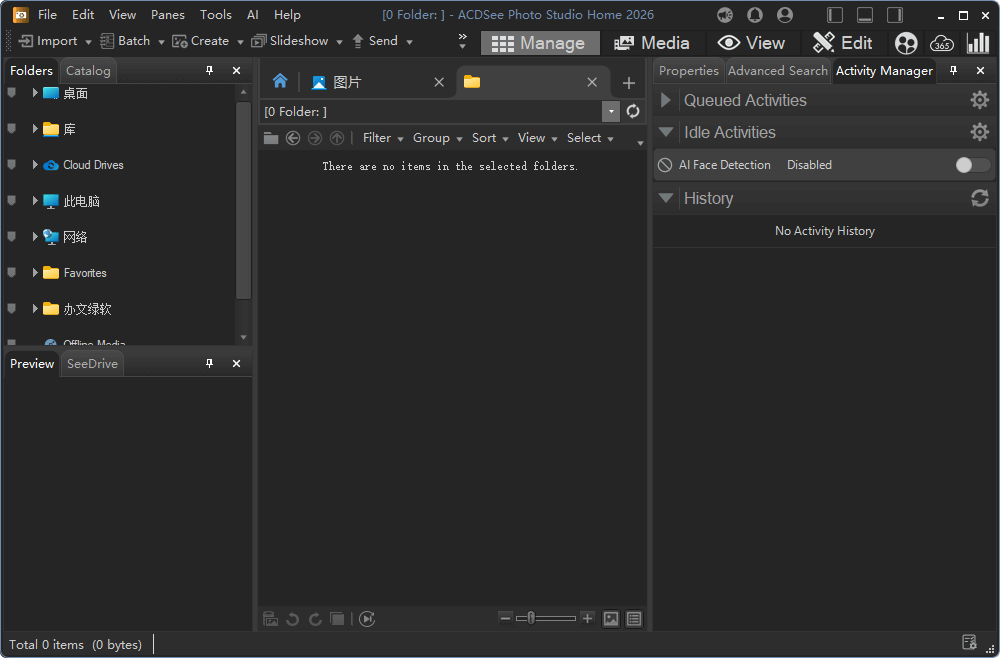Open the Import tool
Image resolution: width=1000 pixels, height=658 pixels.
[x=47, y=41]
